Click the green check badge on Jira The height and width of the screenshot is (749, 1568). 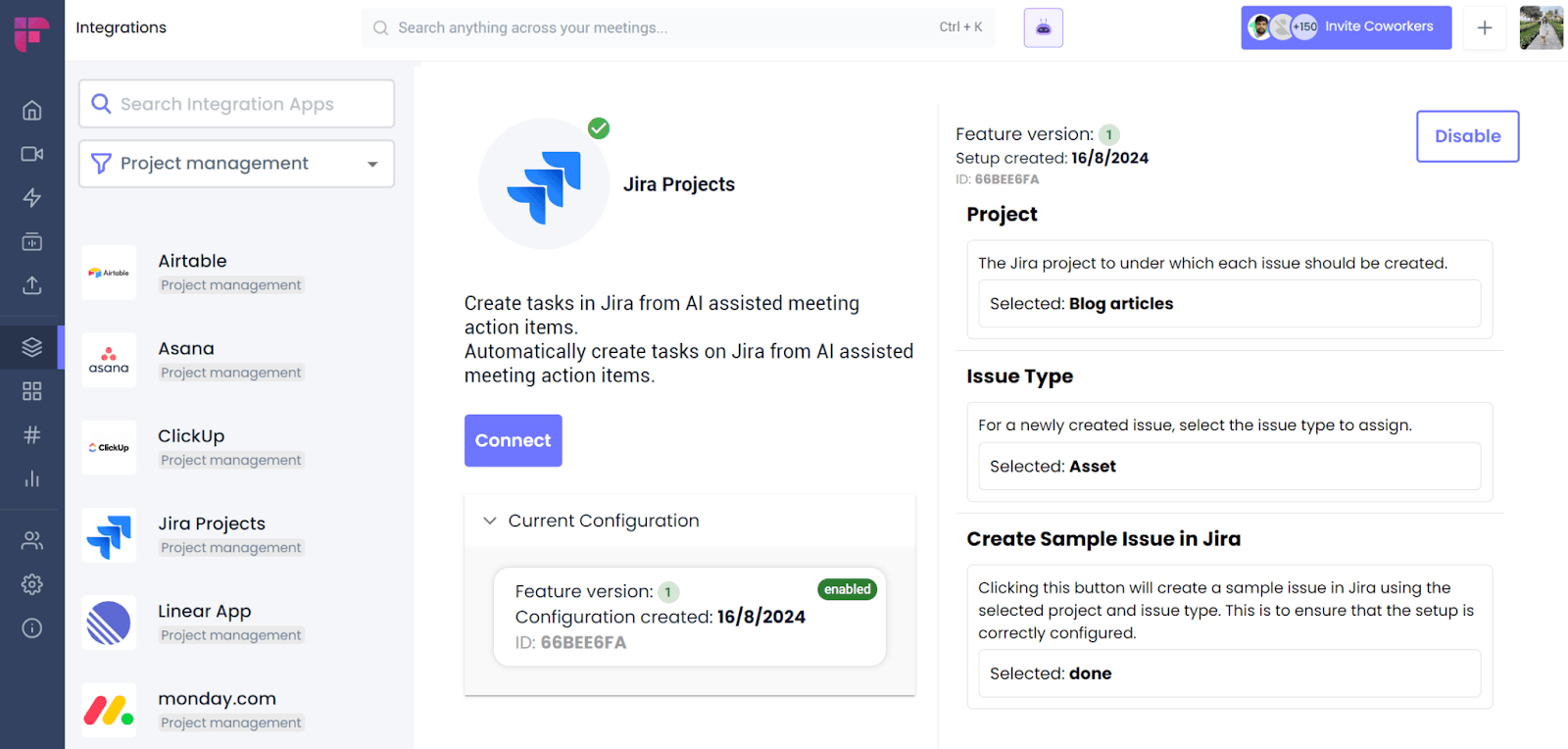tap(599, 128)
